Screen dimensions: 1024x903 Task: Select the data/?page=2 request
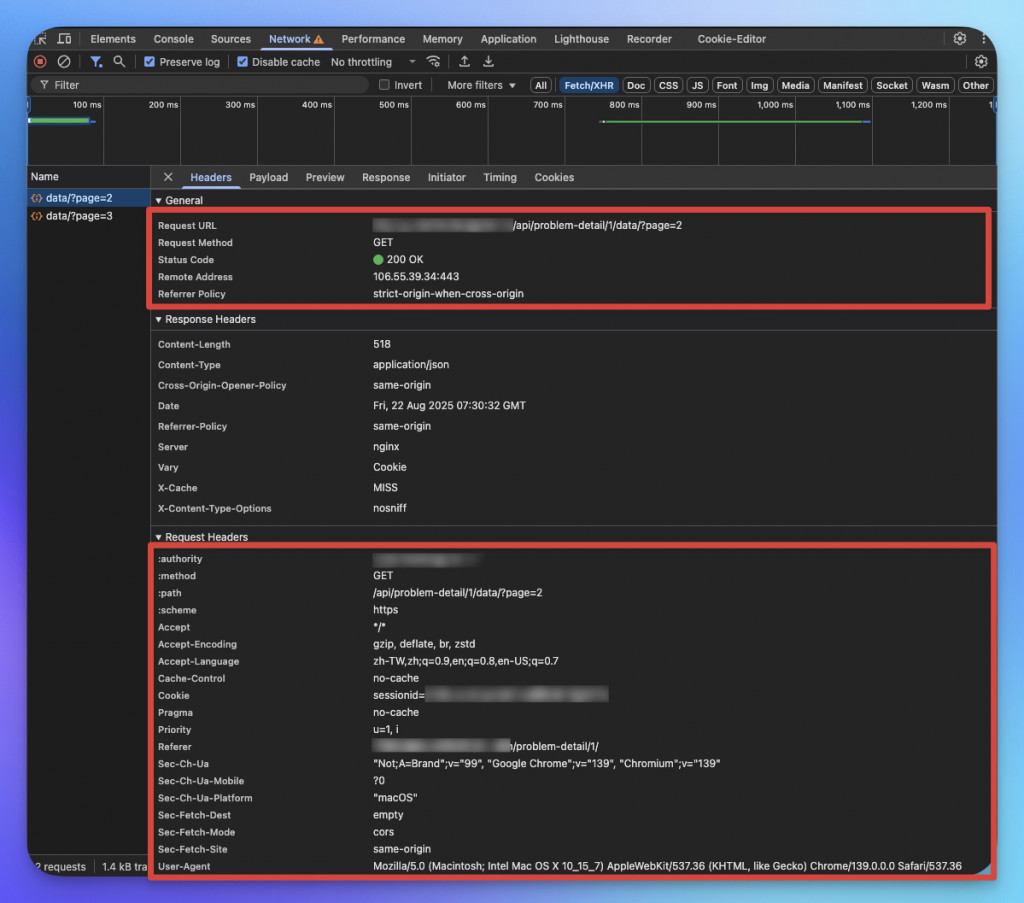[x=89, y=198]
